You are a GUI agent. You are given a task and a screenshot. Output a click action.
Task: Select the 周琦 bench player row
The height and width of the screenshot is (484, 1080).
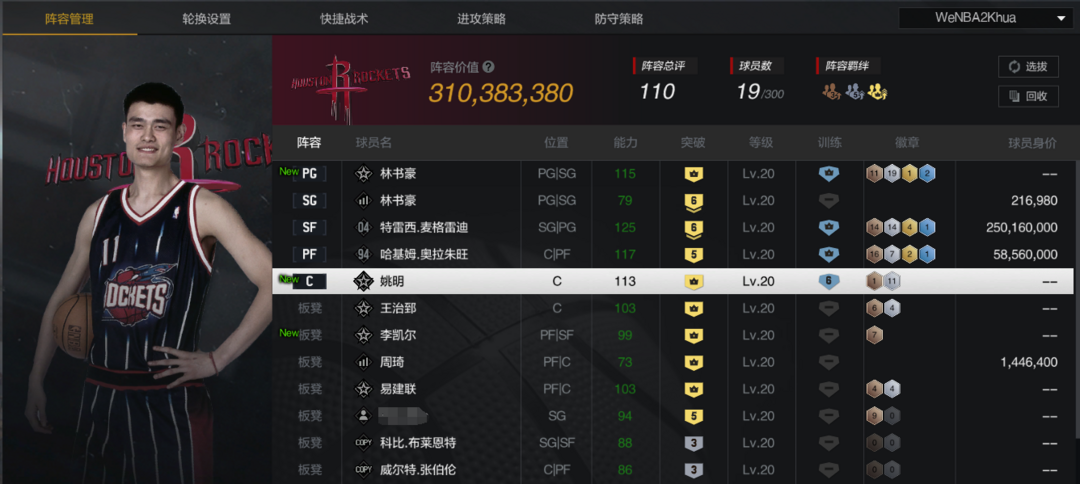(x=673, y=362)
